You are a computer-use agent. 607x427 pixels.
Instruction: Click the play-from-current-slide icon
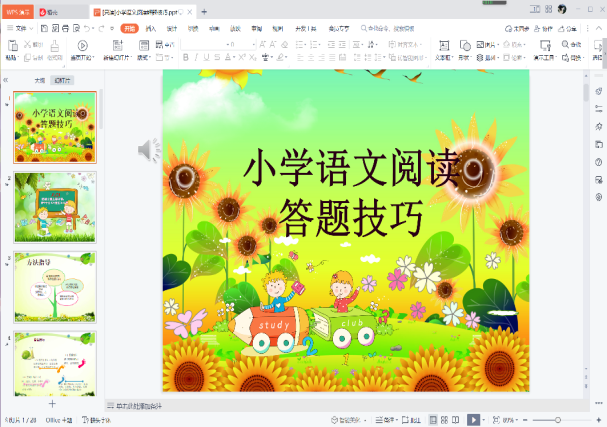[82, 46]
